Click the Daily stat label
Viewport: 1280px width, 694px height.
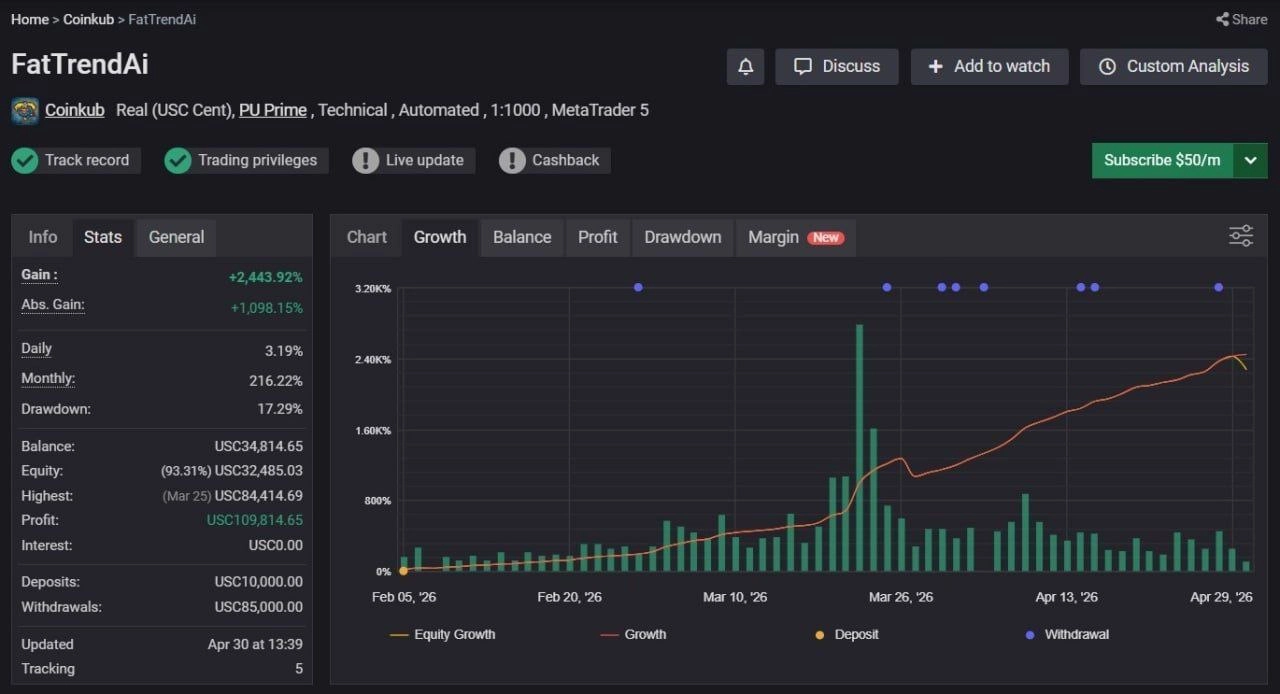tap(37, 349)
